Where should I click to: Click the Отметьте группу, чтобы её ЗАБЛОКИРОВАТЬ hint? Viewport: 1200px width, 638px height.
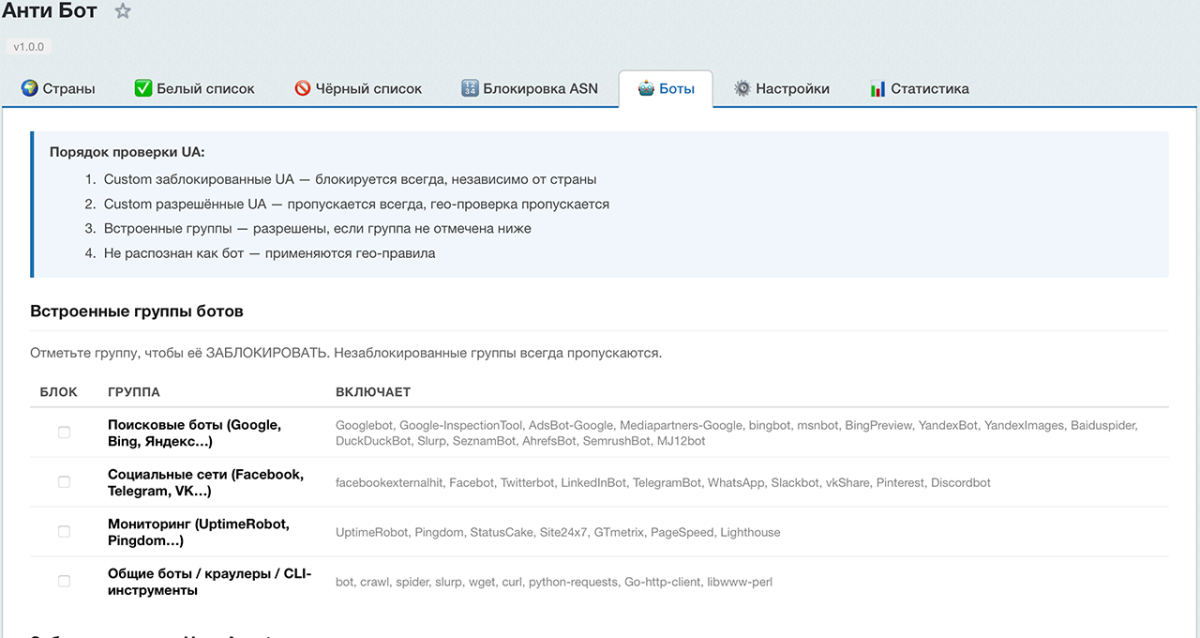[x=346, y=353]
